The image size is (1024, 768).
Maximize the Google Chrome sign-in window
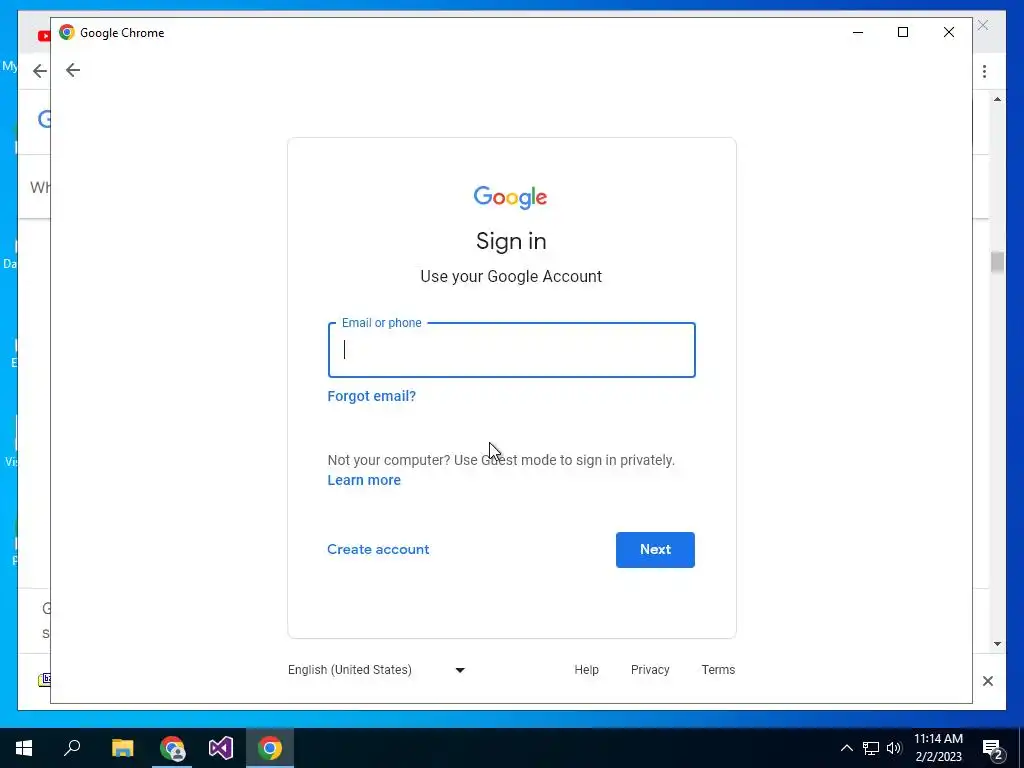[x=903, y=32]
